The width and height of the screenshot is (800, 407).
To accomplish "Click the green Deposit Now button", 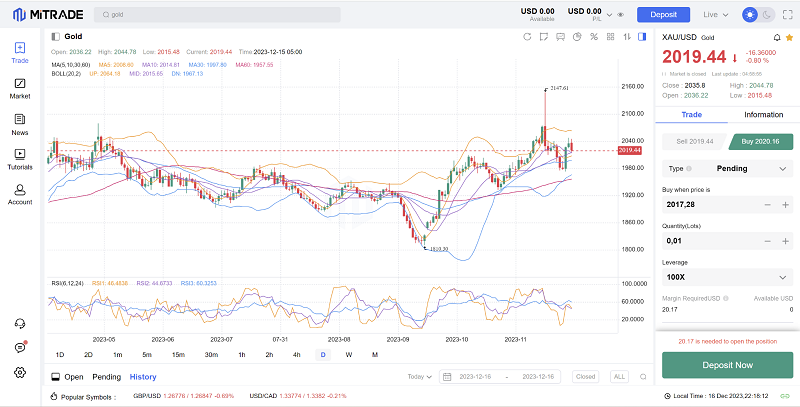I will 727,365.
